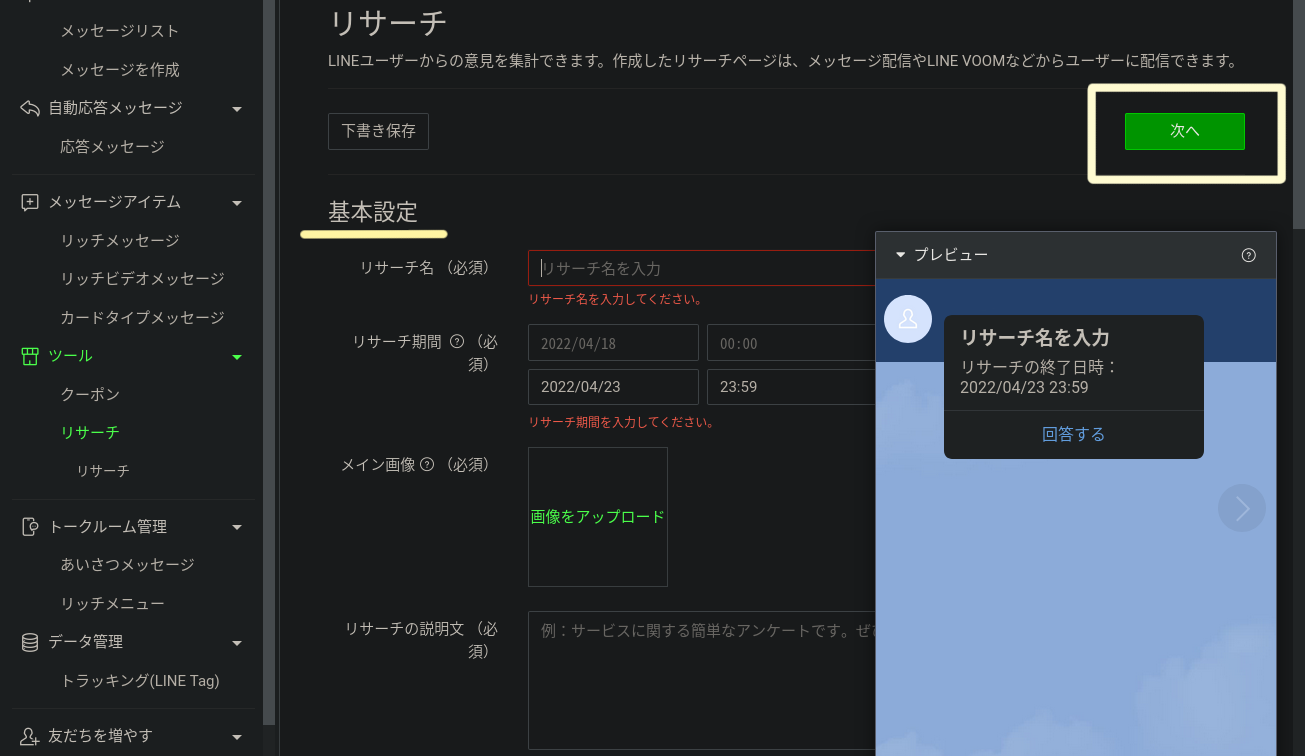Open リッチビデオメッセージ menu item
Viewport: 1305px width, 756px height.
tap(142, 279)
